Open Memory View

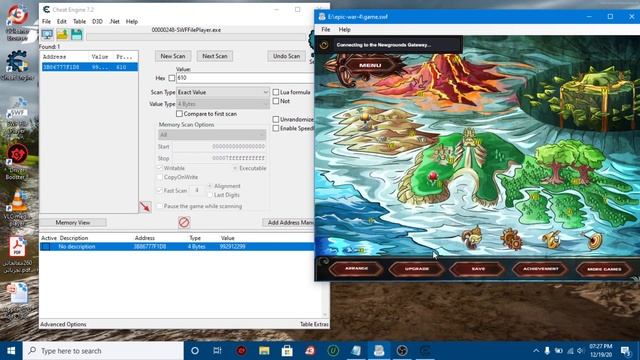pos(73,222)
